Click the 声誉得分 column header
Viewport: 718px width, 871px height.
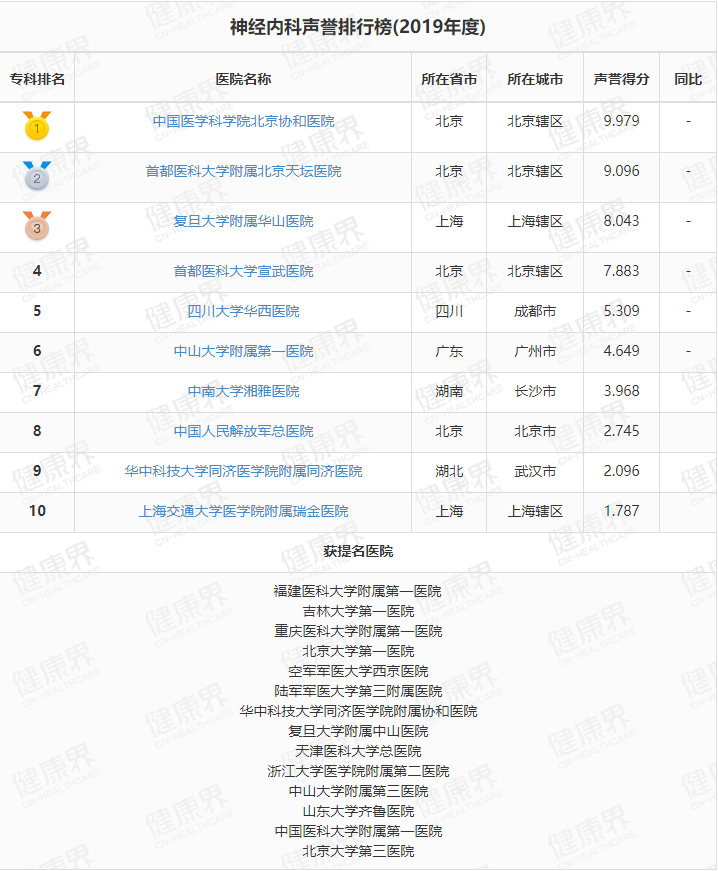click(621, 79)
